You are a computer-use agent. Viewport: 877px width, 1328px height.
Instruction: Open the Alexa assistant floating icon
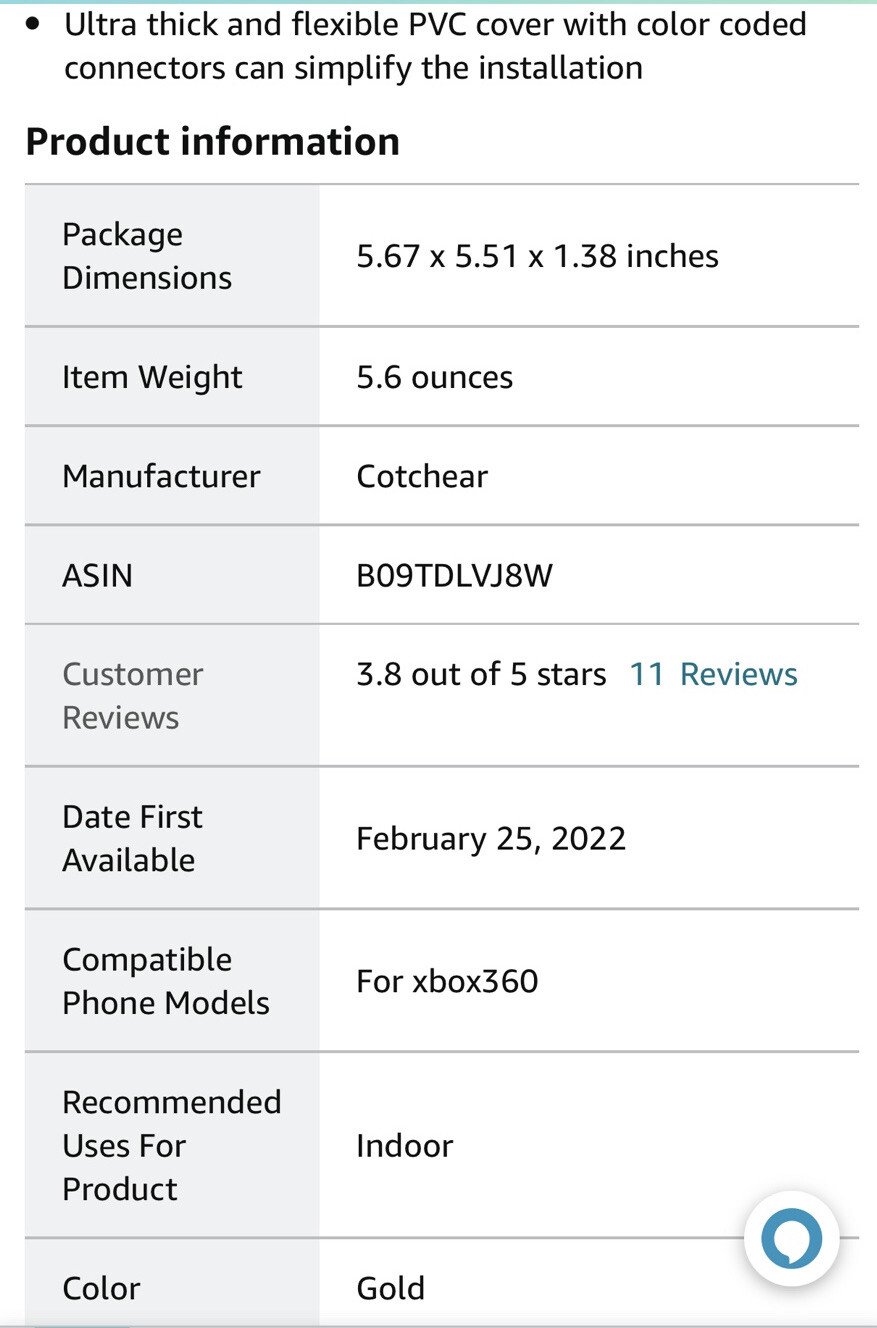click(x=791, y=1238)
